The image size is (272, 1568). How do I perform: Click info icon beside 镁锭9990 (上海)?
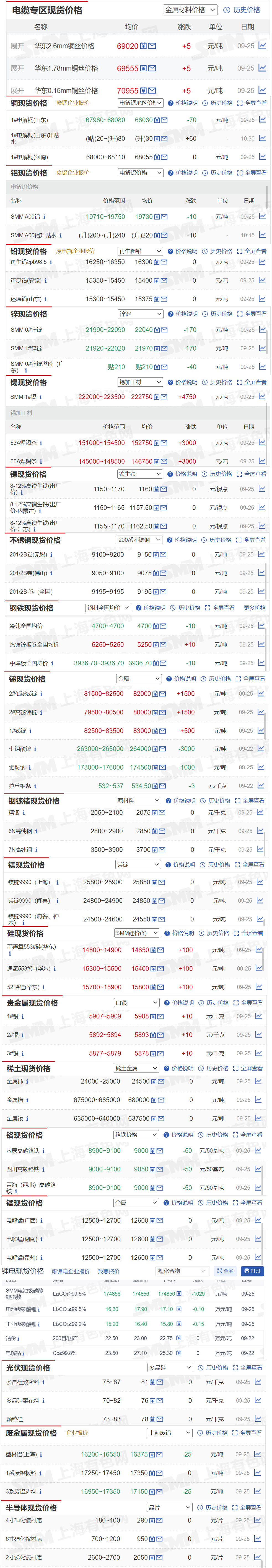(58, 882)
